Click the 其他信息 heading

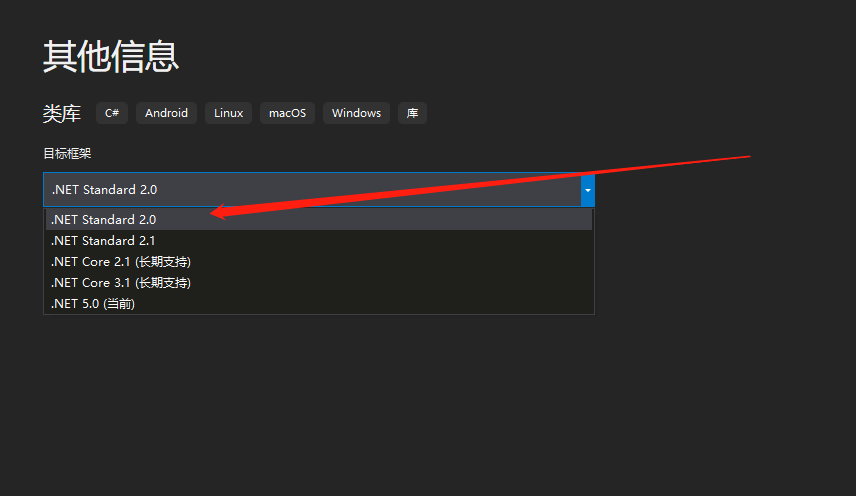[111, 57]
